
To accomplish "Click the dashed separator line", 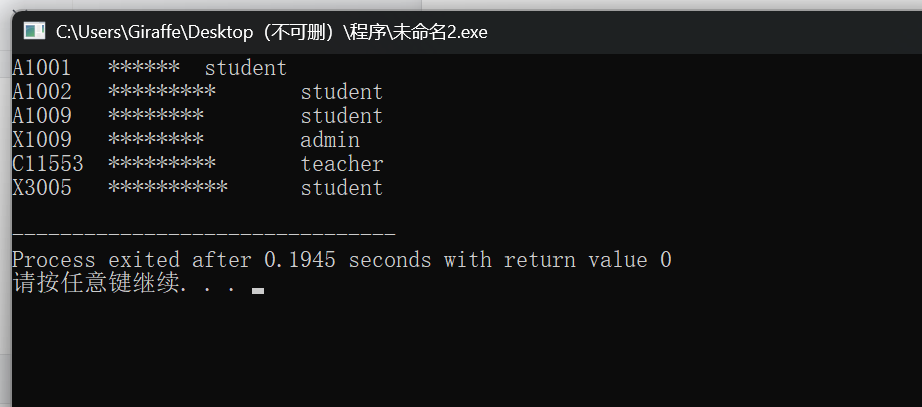I will [x=203, y=235].
